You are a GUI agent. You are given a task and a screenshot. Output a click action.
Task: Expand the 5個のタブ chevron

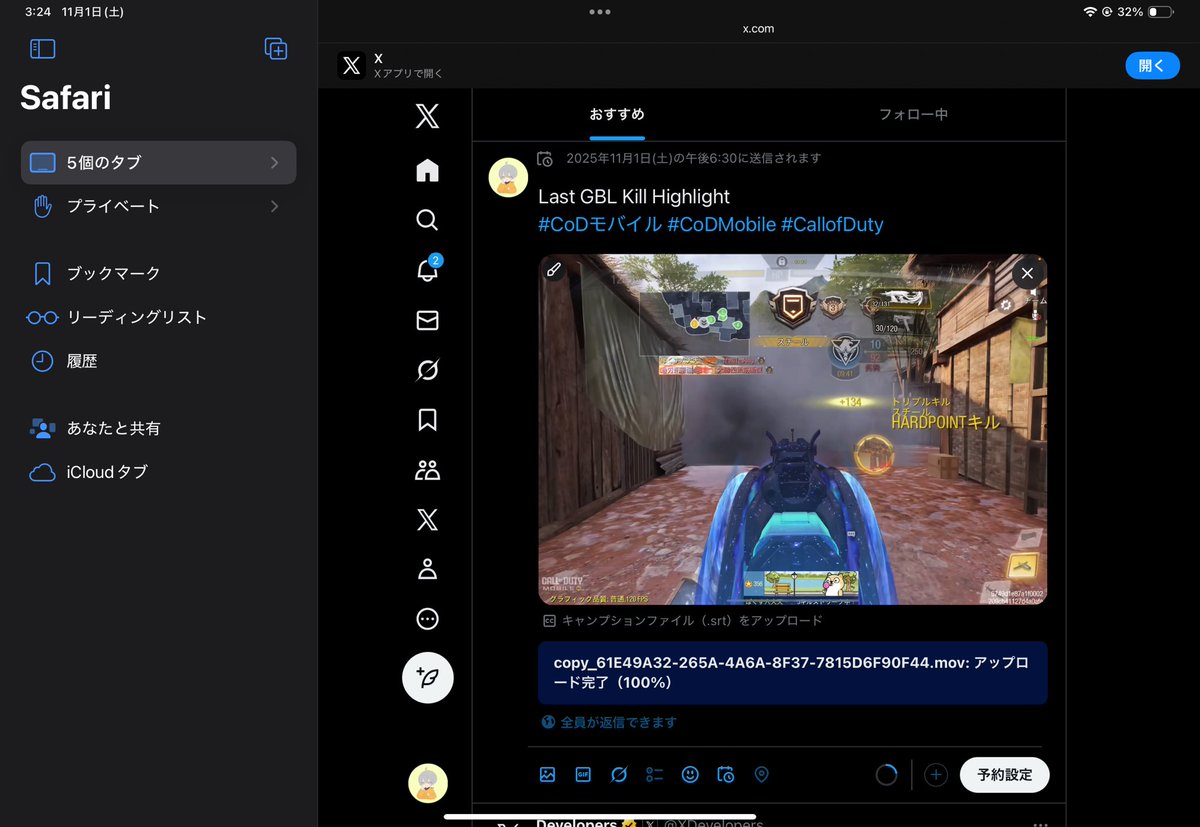(274, 162)
